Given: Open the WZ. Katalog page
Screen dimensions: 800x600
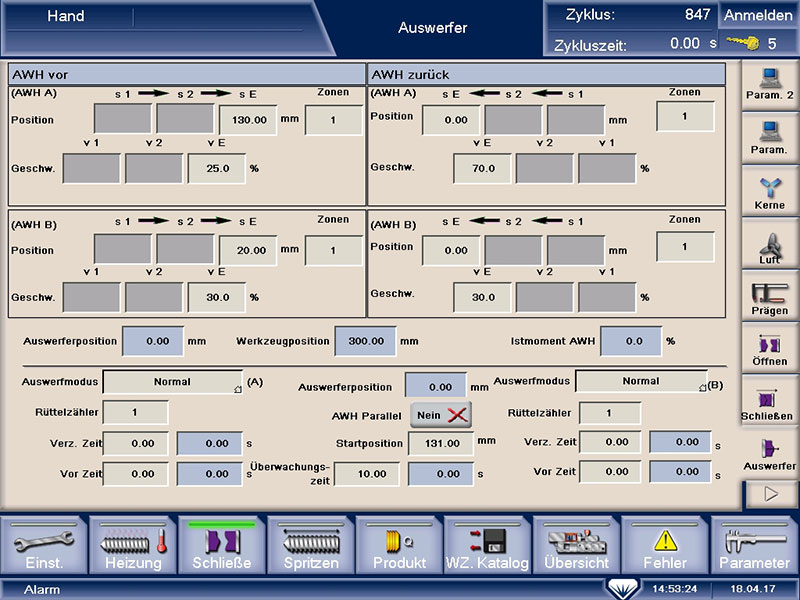Looking at the screenshot, I should point(487,546).
